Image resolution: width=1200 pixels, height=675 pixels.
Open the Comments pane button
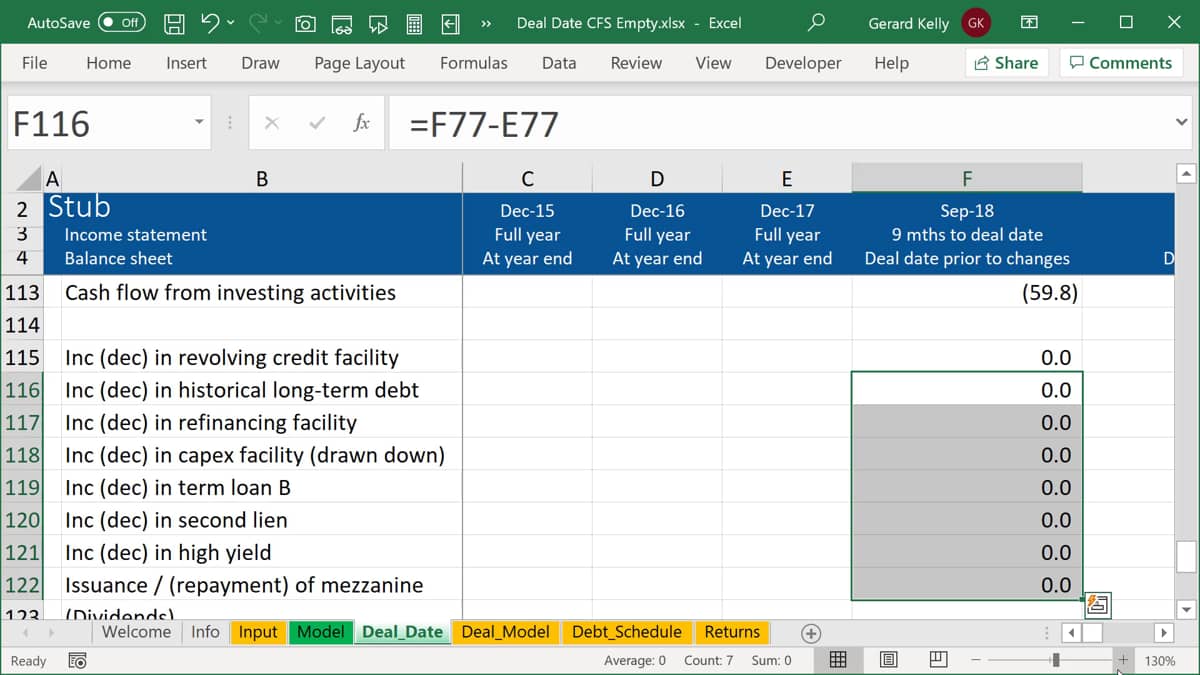click(1120, 63)
